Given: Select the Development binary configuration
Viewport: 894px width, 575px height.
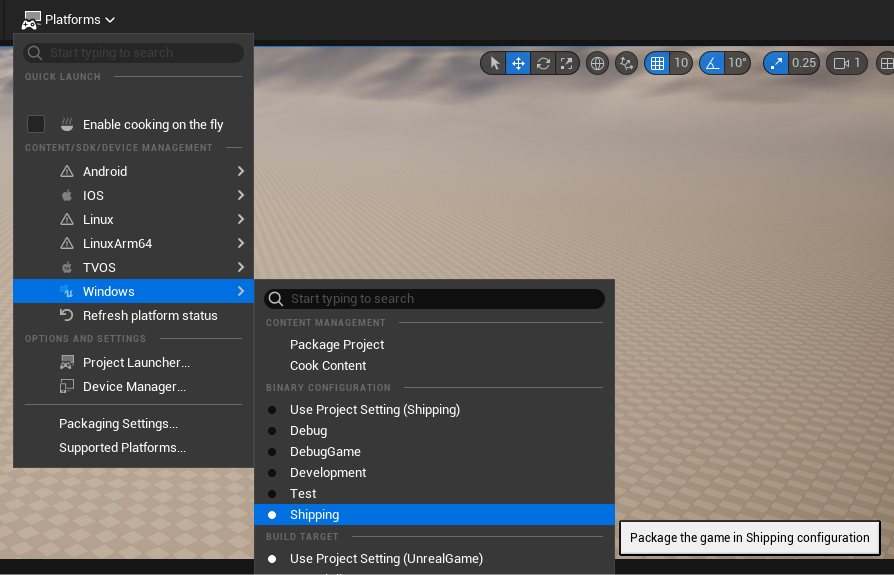Looking at the screenshot, I should (328, 472).
